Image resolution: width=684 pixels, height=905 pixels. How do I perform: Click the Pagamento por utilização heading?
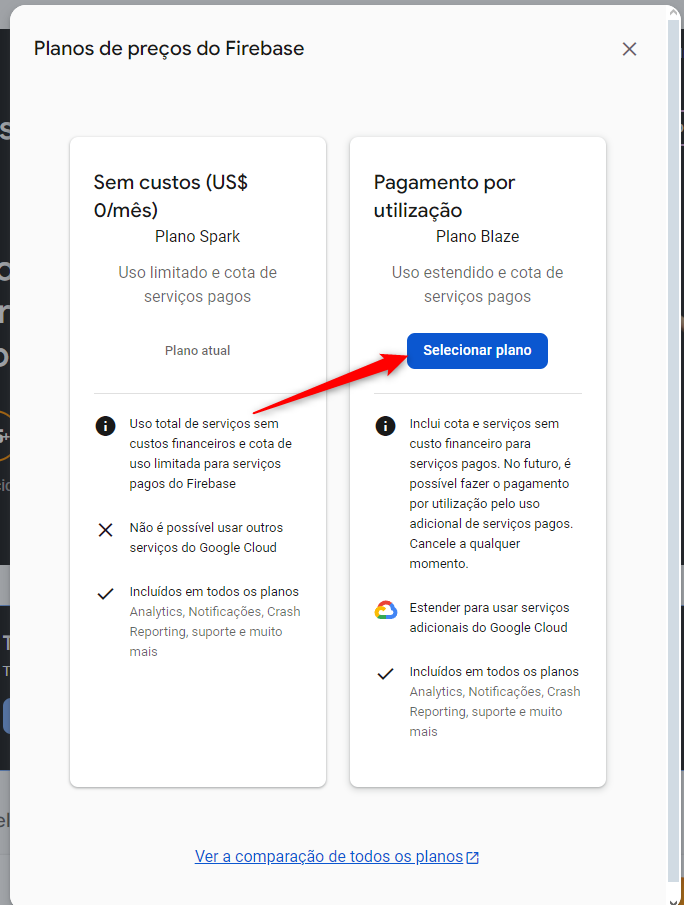coord(444,196)
